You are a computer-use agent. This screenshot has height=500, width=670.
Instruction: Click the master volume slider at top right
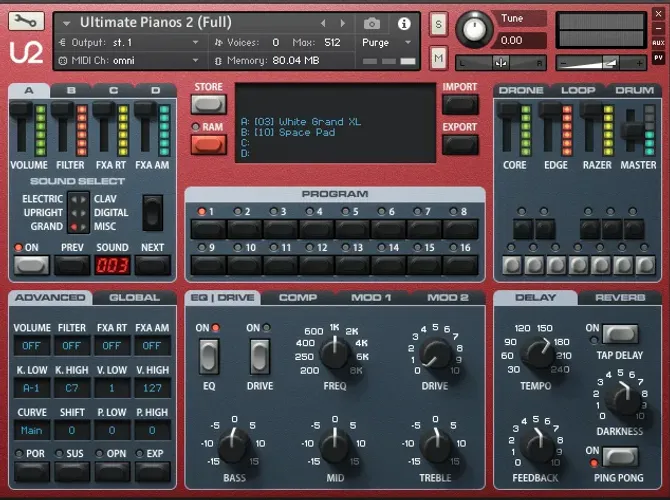601,63
